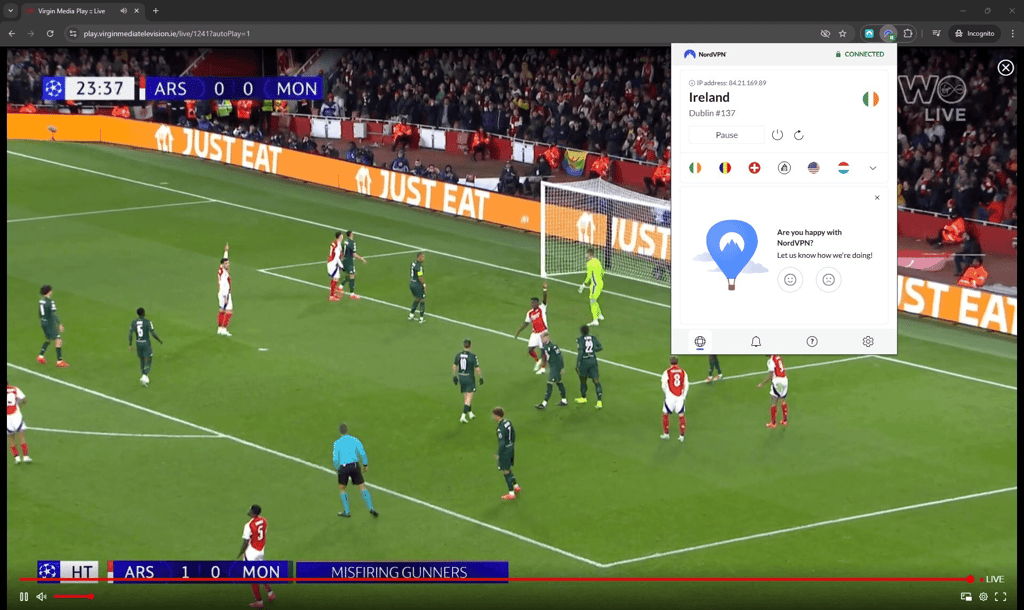
Task: Dismiss the NordVPN feedback card
Action: click(877, 197)
